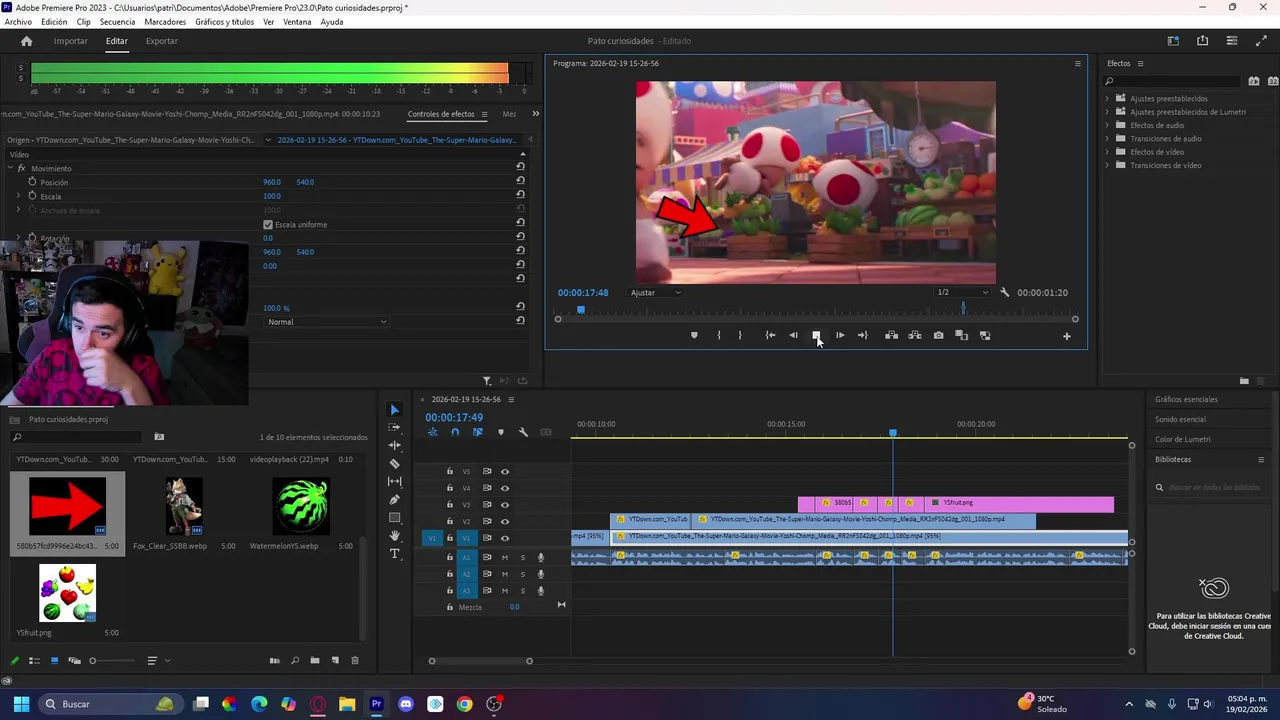The height and width of the screenshot is (720, 1280).
Task: Go to Out point in Program monitor
Action: click(863, 336)
